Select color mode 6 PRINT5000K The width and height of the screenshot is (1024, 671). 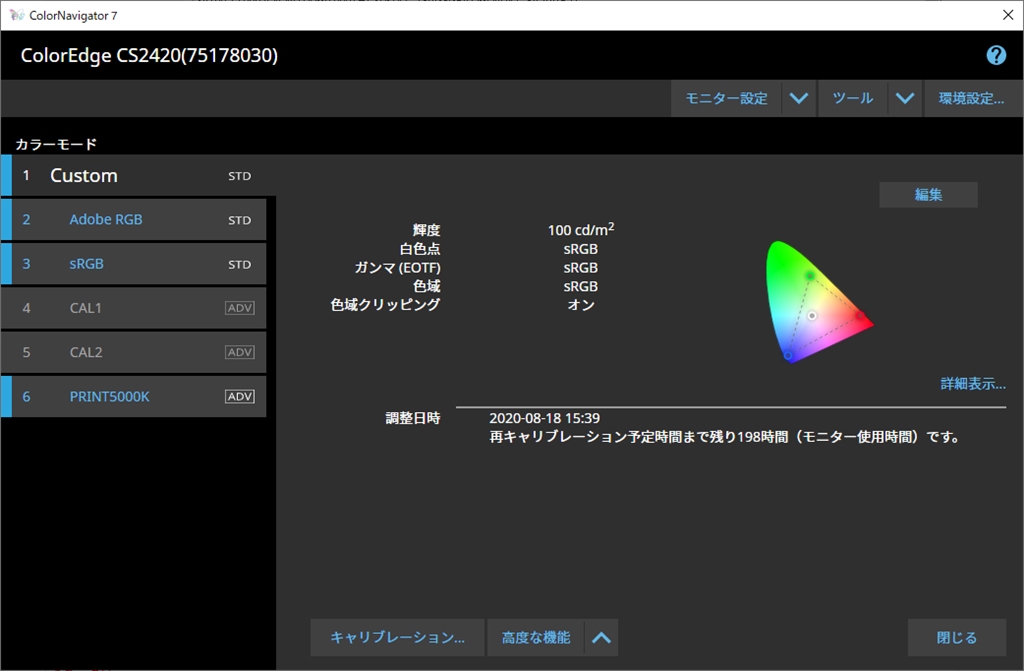[x=134, y=397]
